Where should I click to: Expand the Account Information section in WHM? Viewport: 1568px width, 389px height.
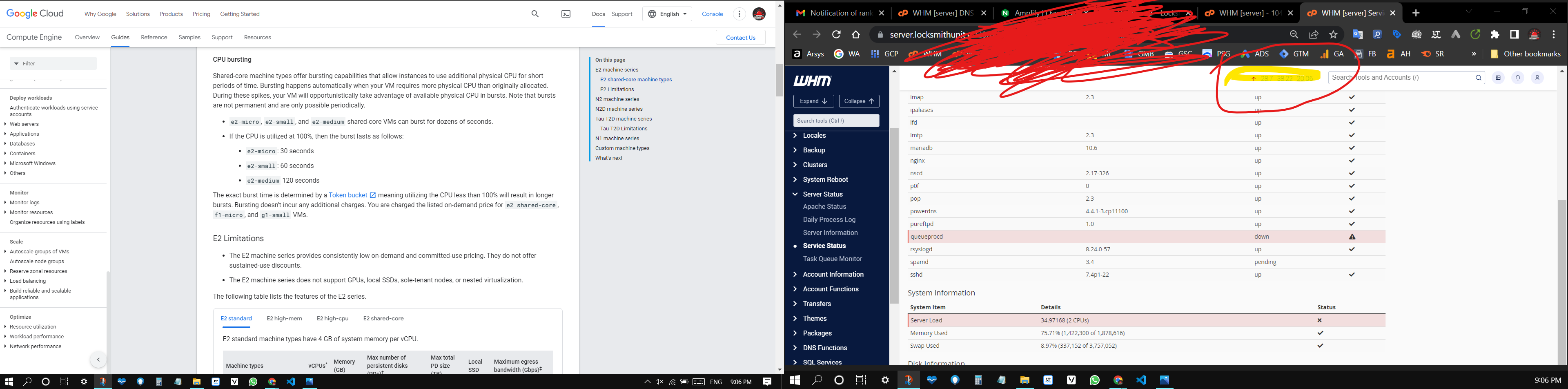(x=833, y=275)
